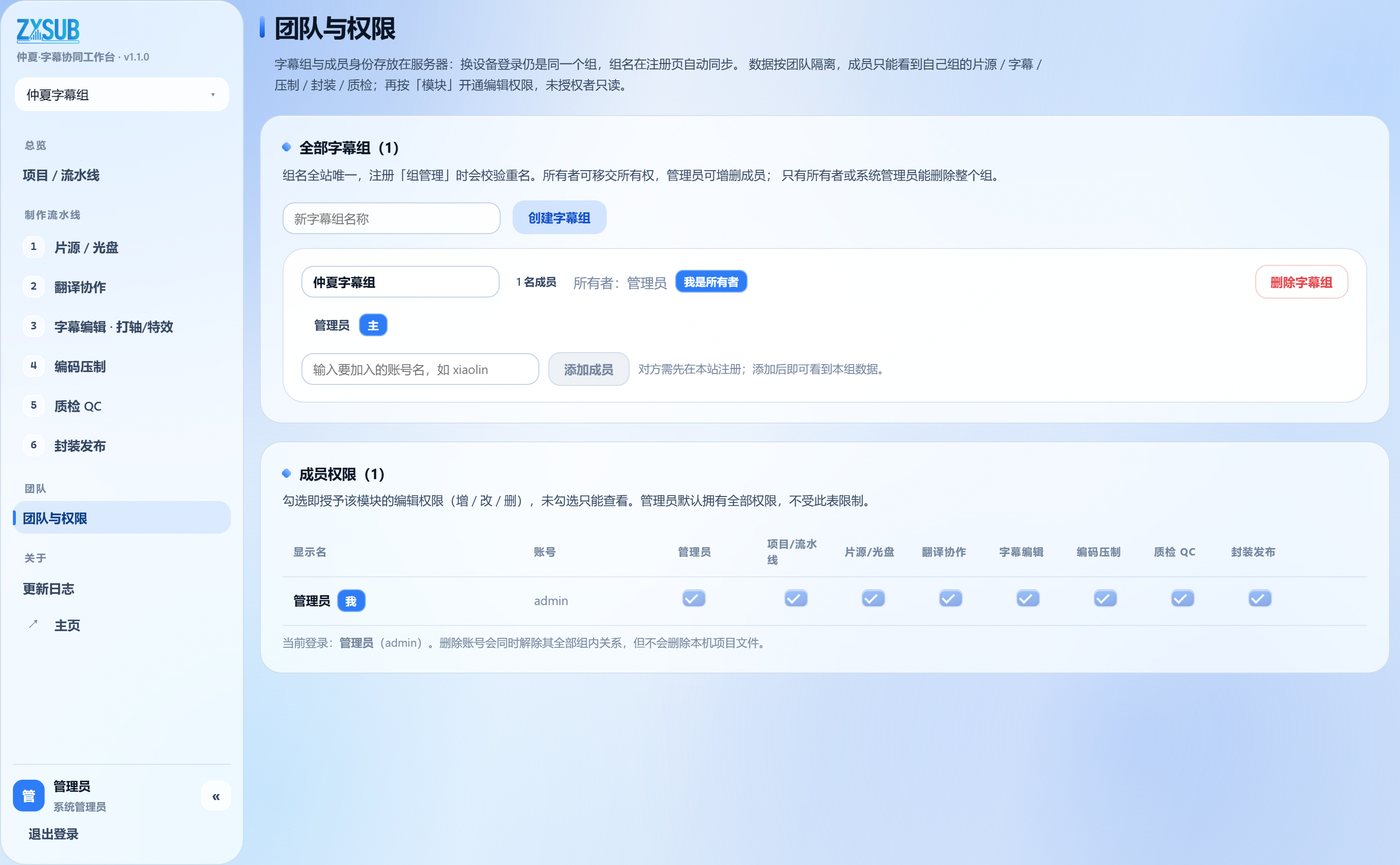1400x865 pixels.
Task: Collapse sidebar with the « button
Action: [216, 796]
